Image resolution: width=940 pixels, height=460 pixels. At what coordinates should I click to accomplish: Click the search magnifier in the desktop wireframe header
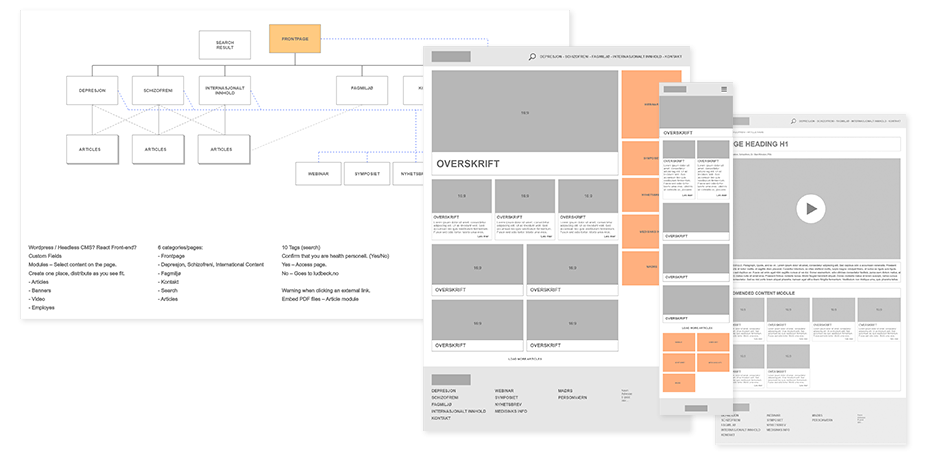point(532,57)
